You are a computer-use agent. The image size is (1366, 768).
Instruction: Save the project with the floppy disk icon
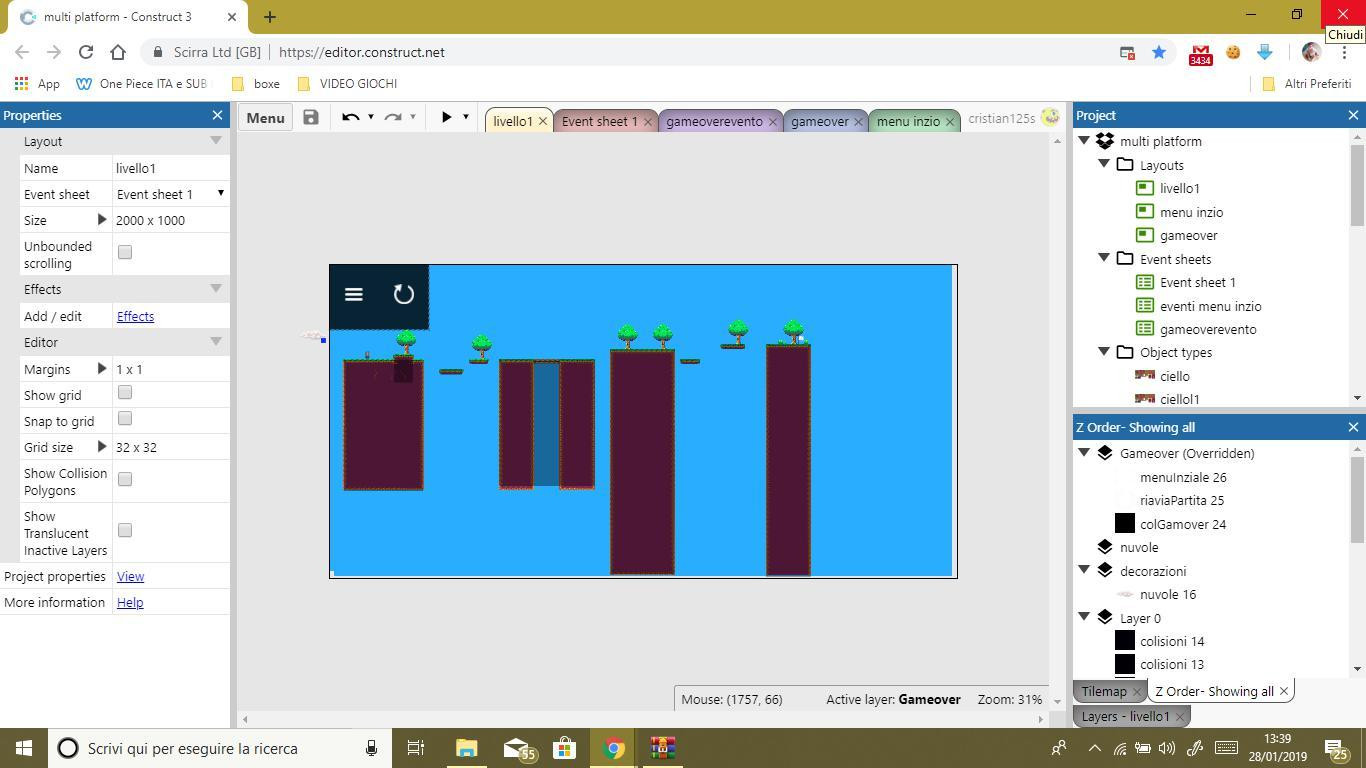pyautogui.click(x=311, y=117)
